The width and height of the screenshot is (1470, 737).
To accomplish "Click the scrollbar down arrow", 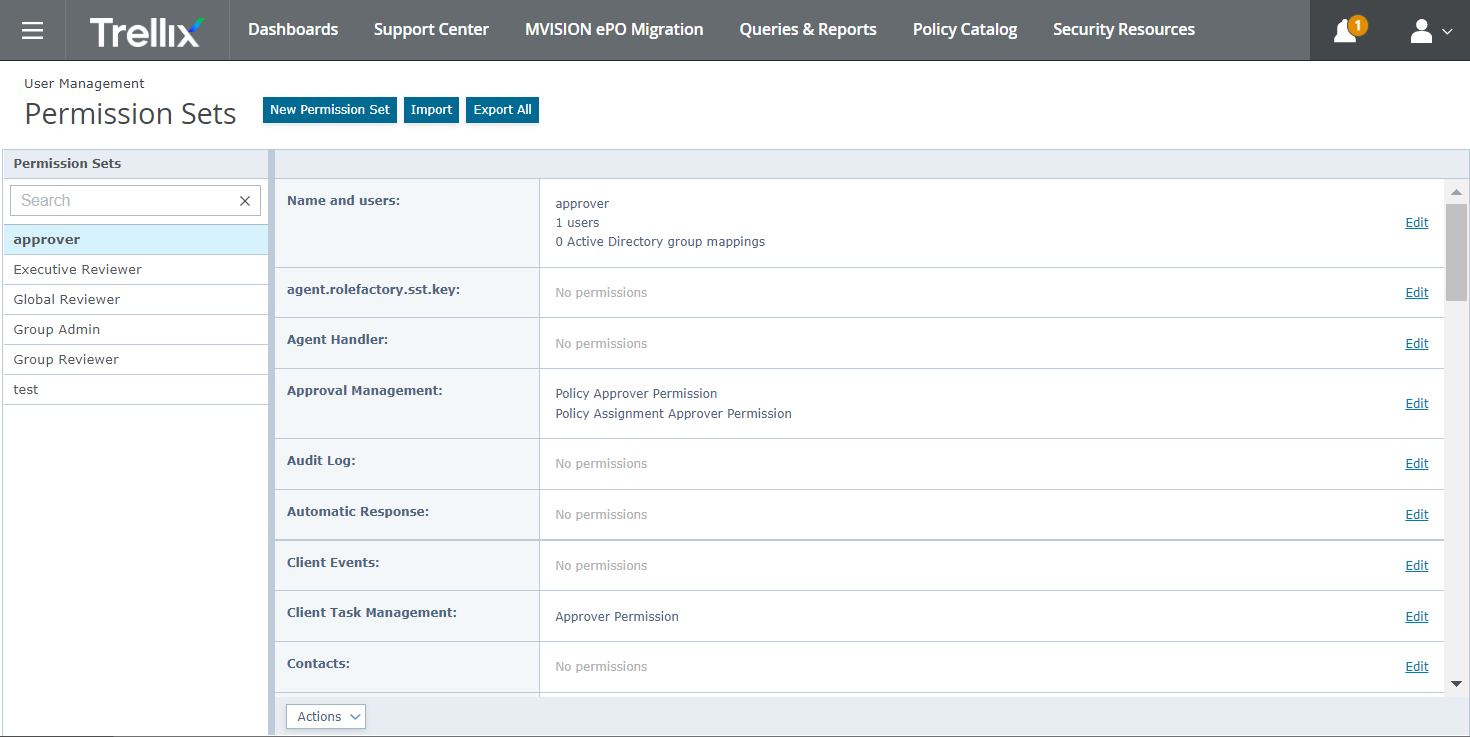I will coord(1456,684).
